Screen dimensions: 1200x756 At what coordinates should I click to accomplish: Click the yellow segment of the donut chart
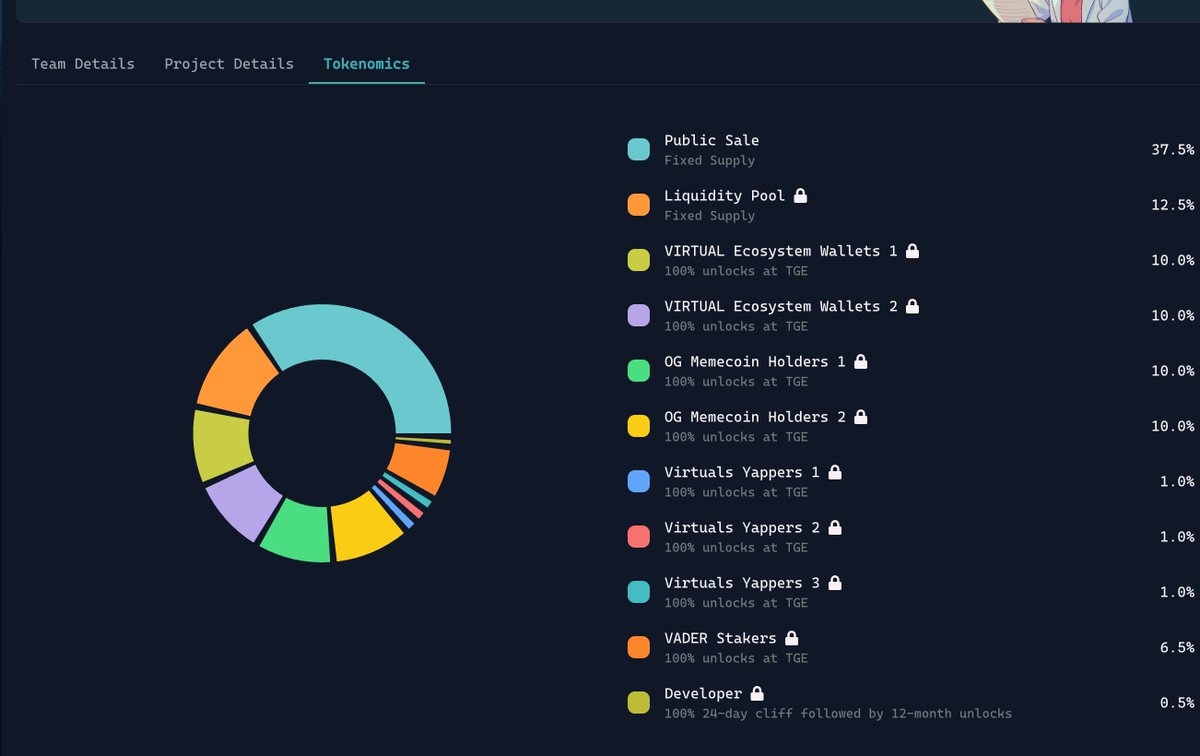click(x=362, y=527)
